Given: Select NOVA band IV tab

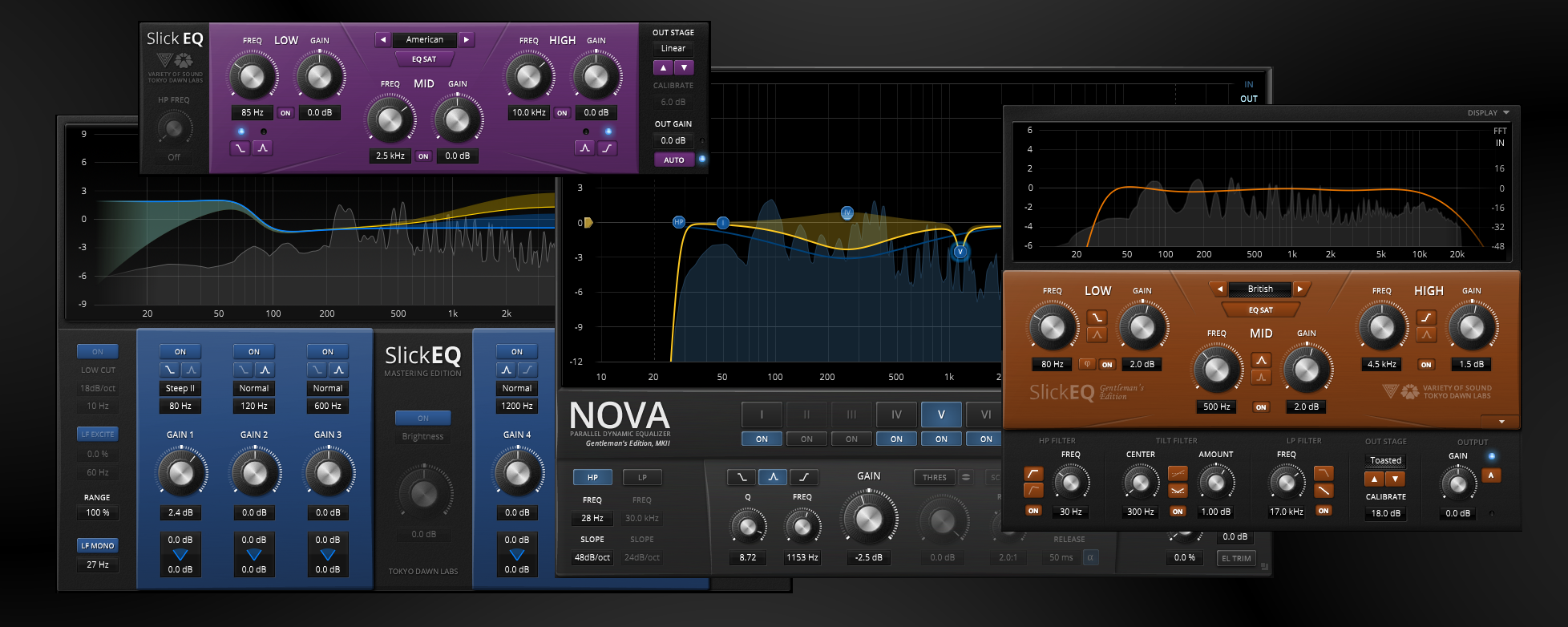Looking at the screenshot, I should pos(896,415).
